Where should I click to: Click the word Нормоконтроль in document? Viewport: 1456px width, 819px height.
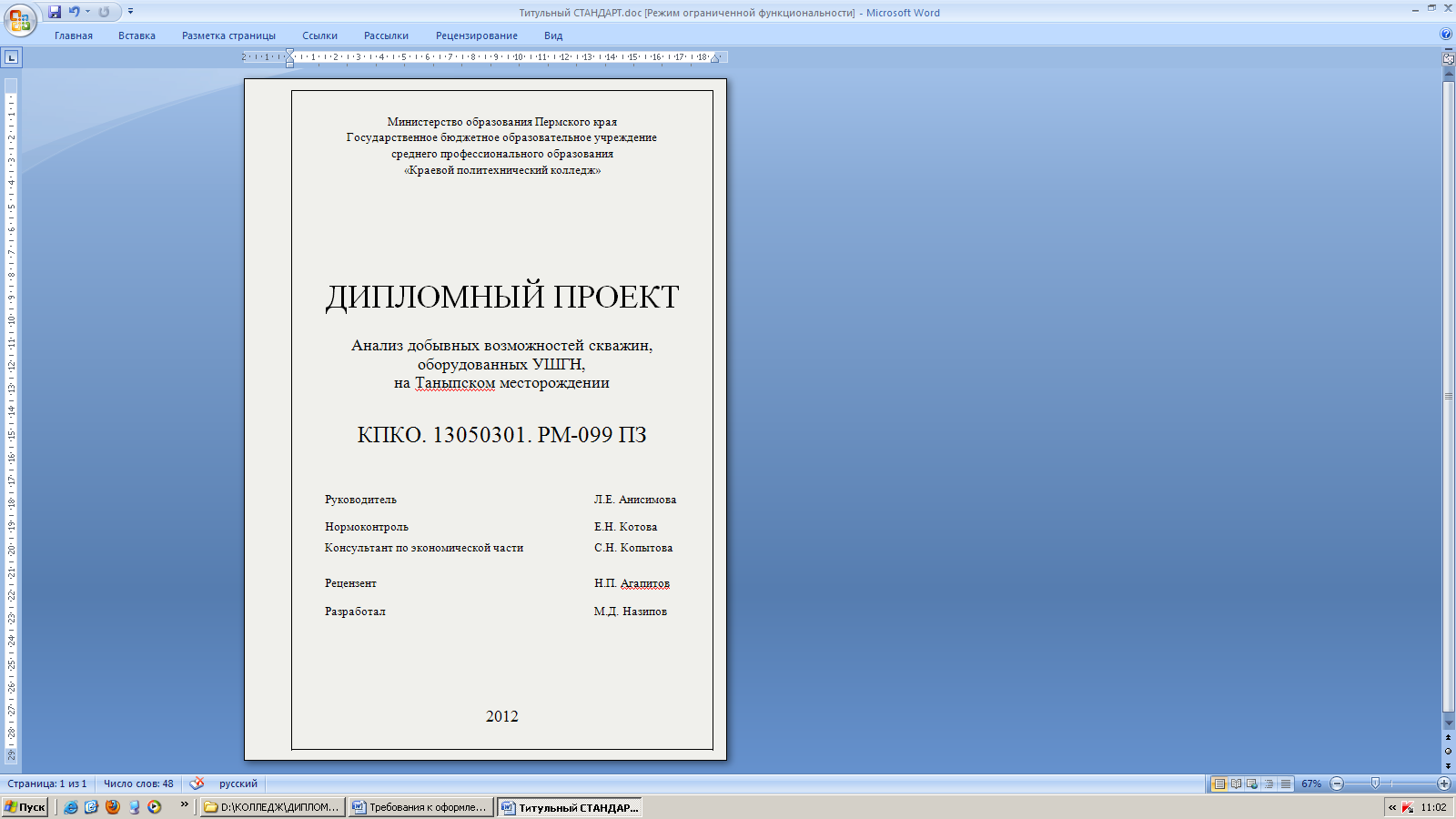click(x=367, y=527)
